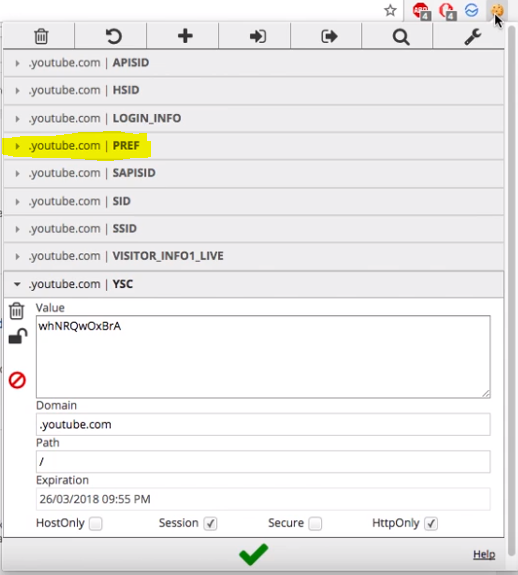Add a new cookie with plus icon
Viewport: 518px width, 575px height.
click(185, 36)
